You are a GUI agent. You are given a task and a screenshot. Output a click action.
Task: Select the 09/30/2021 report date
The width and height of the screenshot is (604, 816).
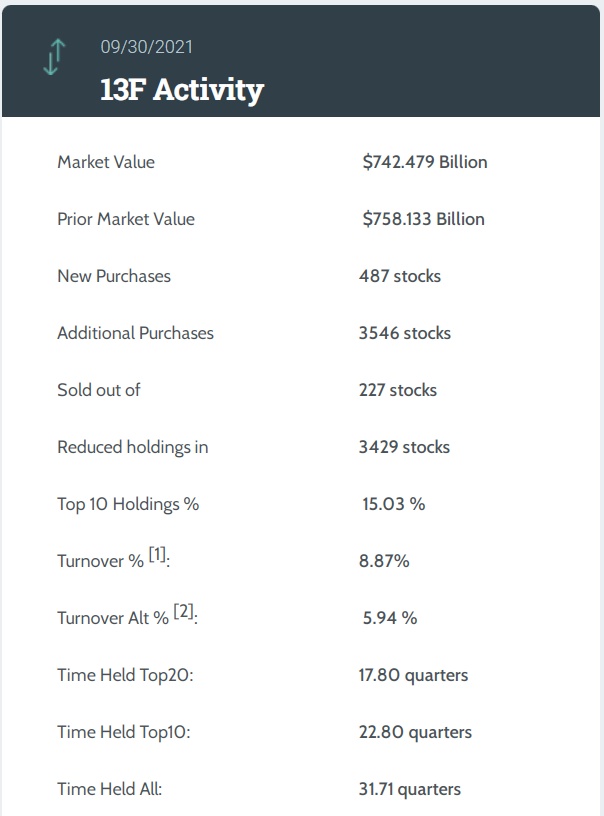[146, 46]
